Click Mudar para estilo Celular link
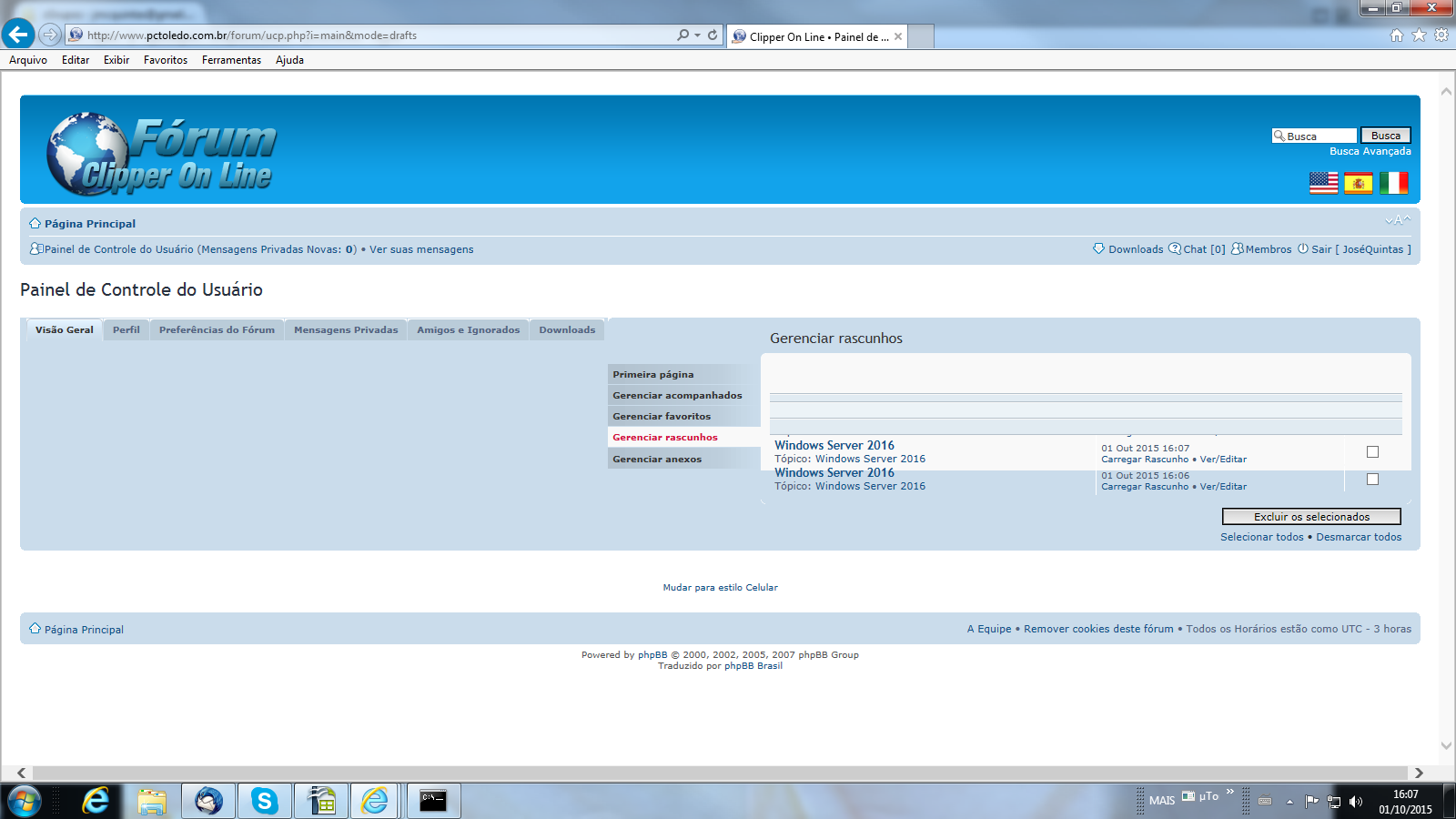1456x819 pixels. (721, 588)
